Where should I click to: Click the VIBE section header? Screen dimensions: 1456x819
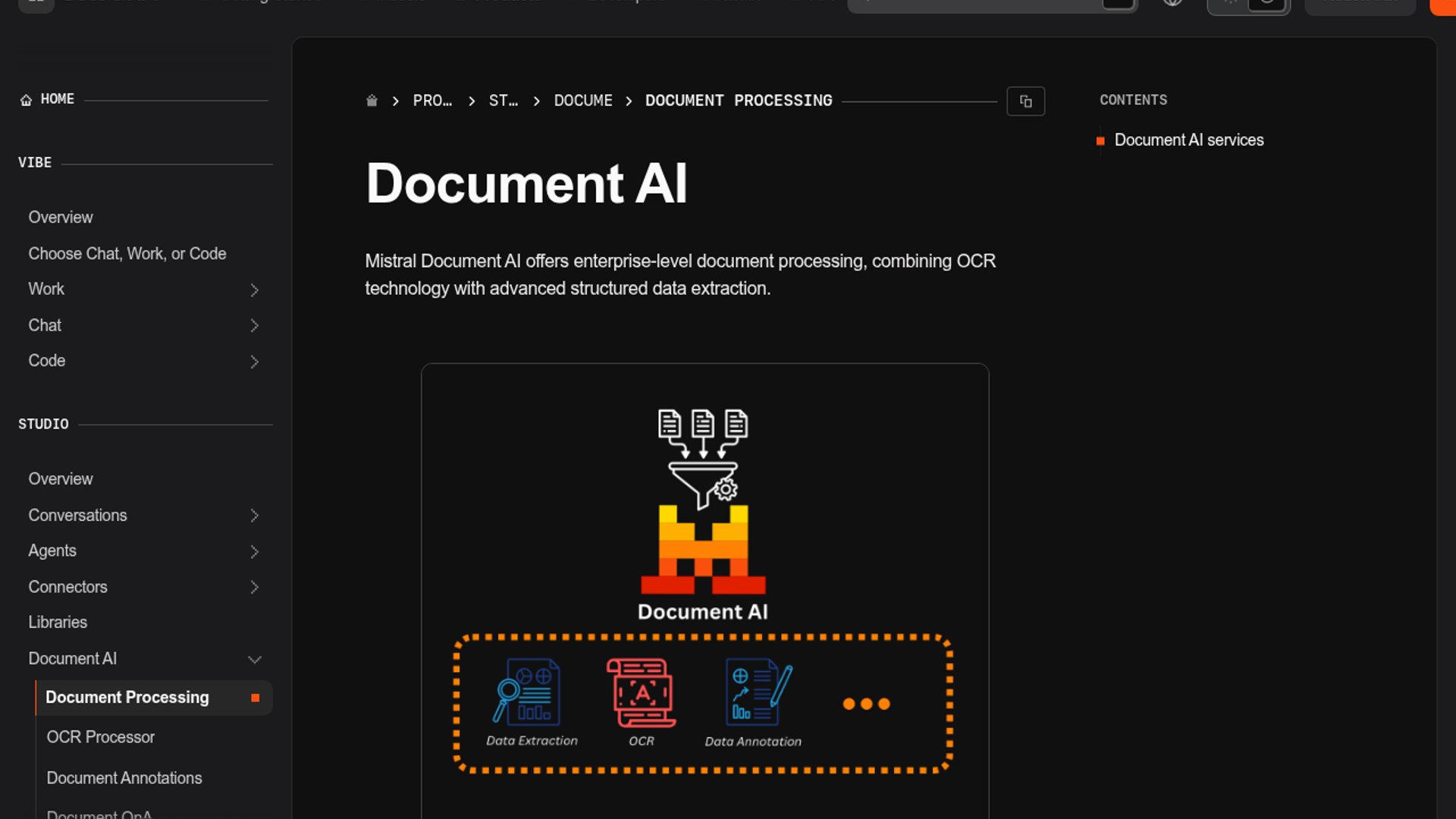(35, 163)
